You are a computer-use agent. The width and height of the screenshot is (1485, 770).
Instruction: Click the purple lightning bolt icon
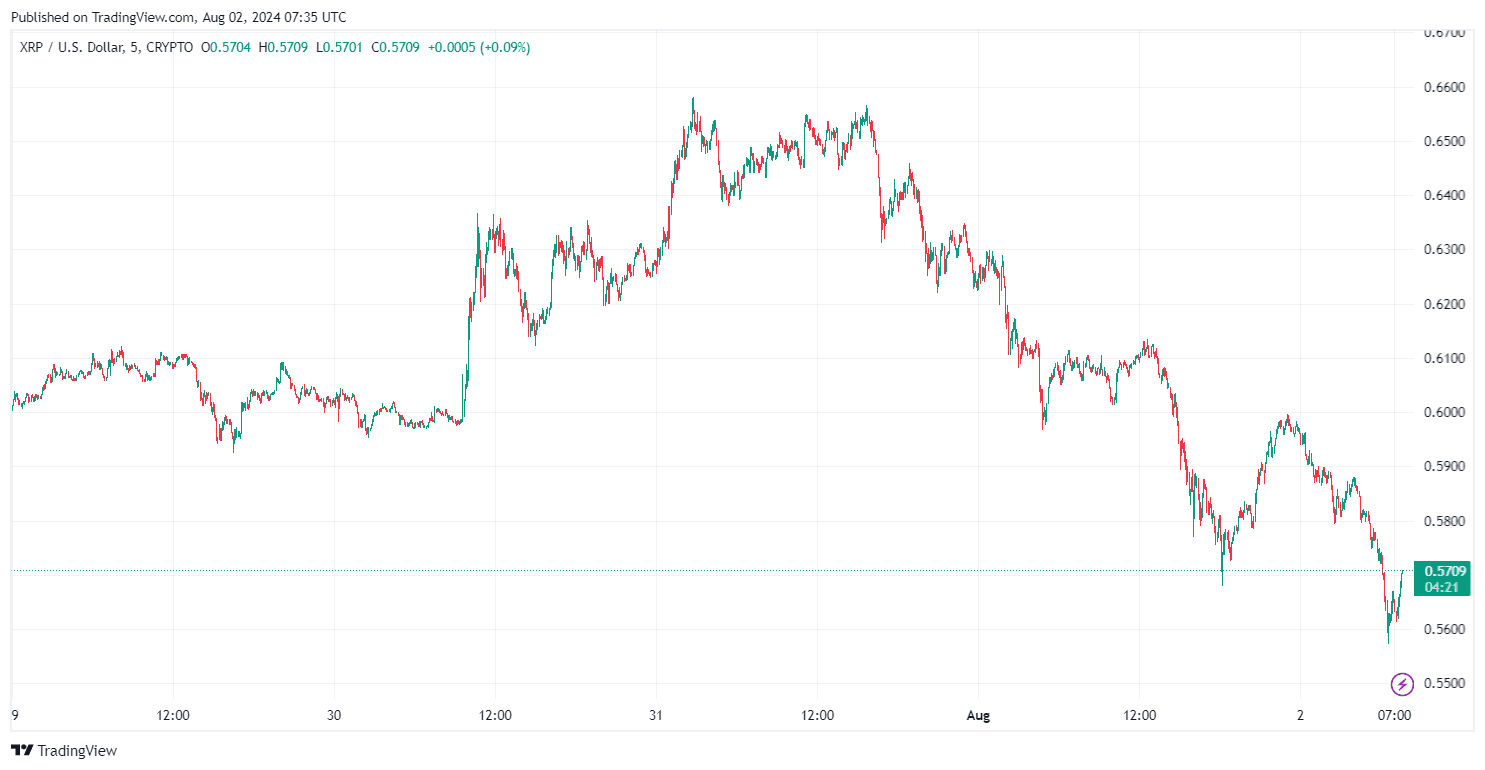pos(1402,684)
